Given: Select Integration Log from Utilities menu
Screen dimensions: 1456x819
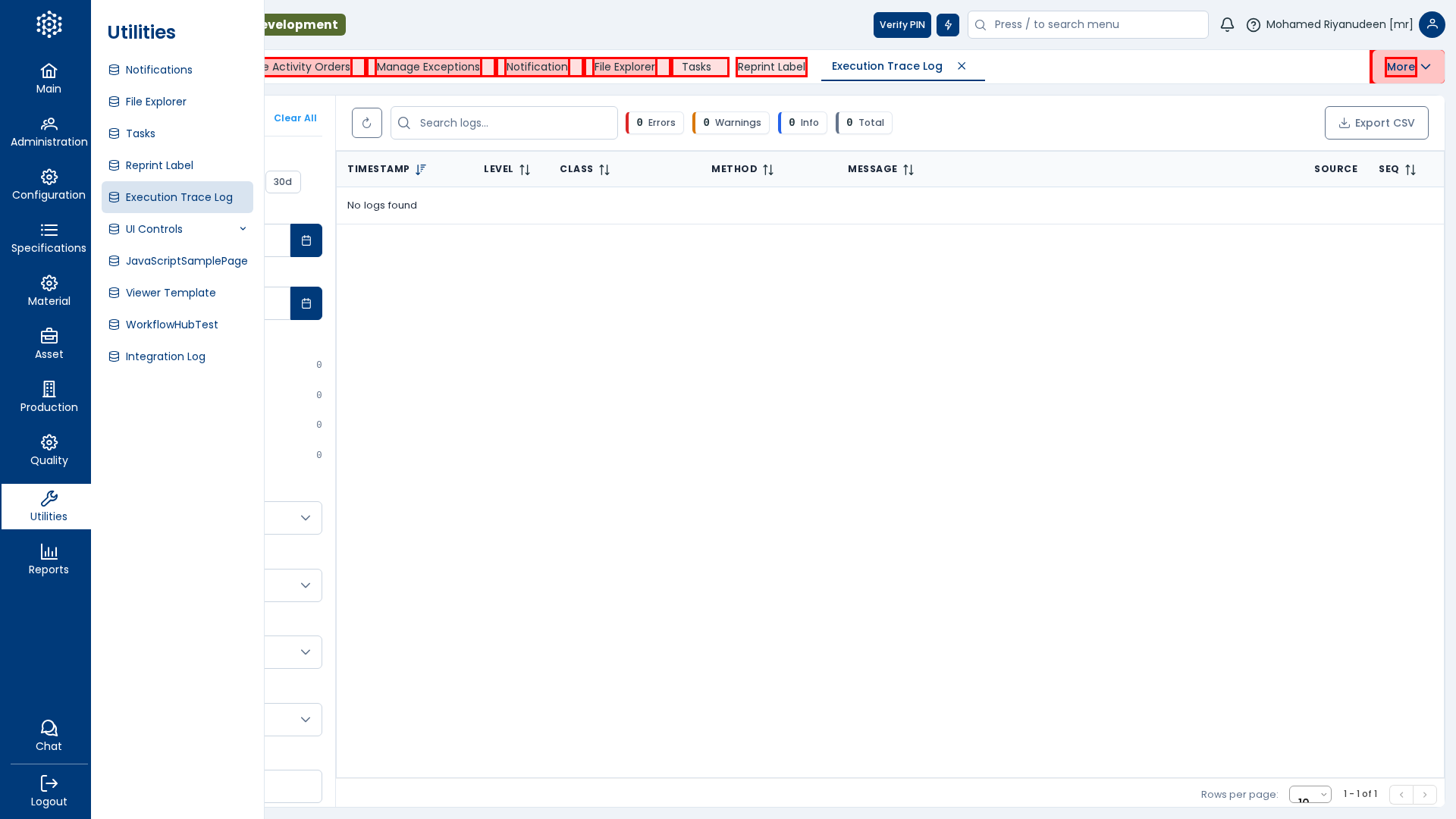Looking at the screenshot, I should point(165,356).
